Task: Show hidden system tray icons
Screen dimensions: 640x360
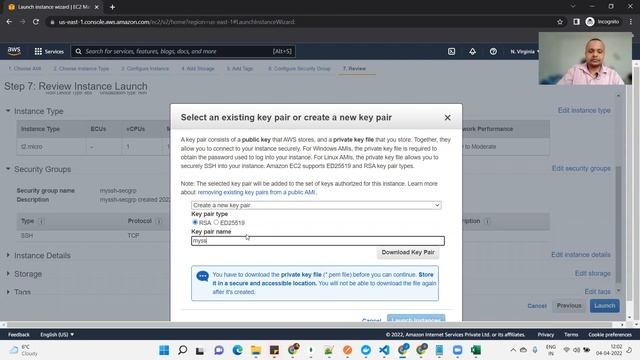Action: [513, 350]
